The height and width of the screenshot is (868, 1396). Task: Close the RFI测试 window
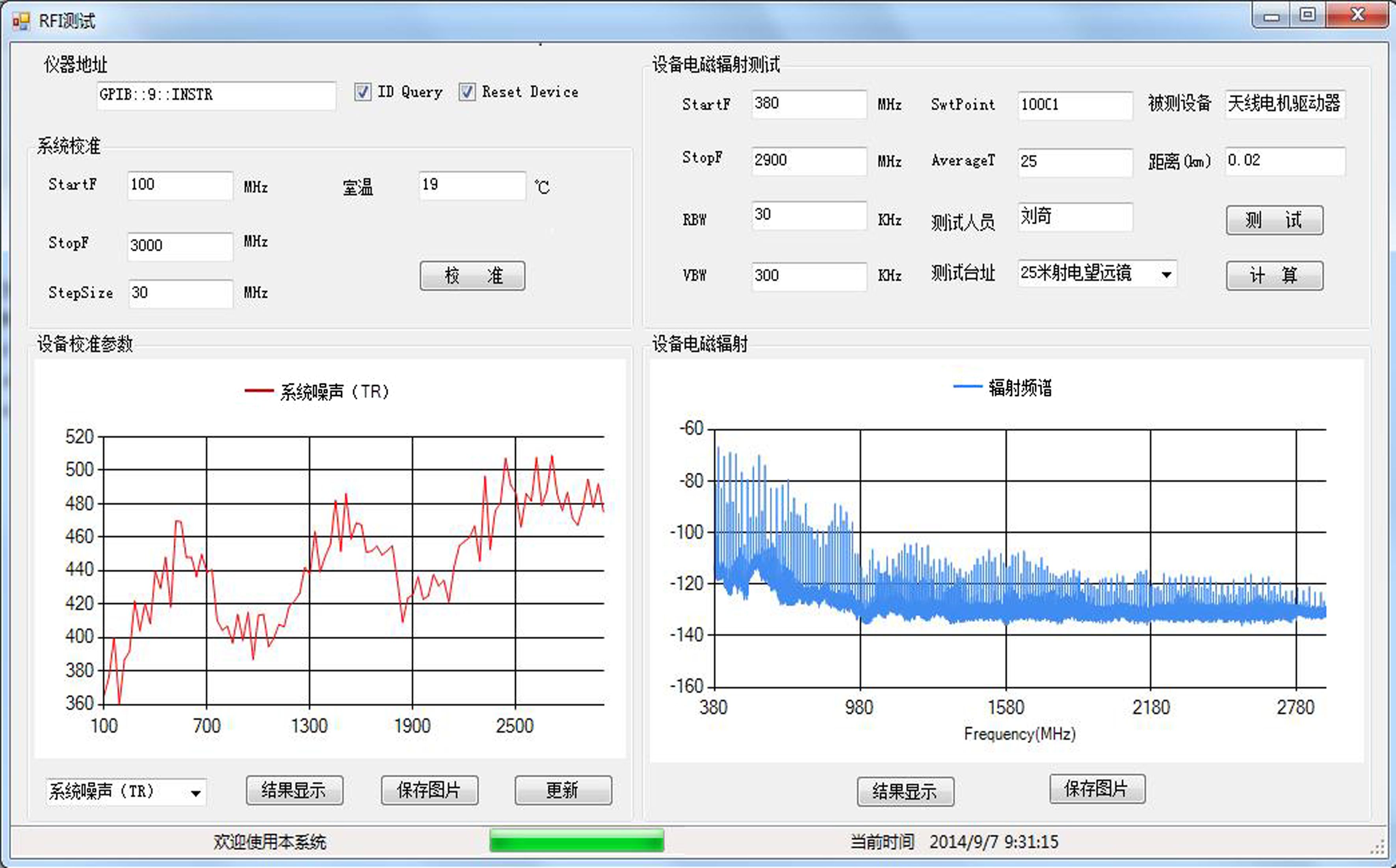(1357, 15)
